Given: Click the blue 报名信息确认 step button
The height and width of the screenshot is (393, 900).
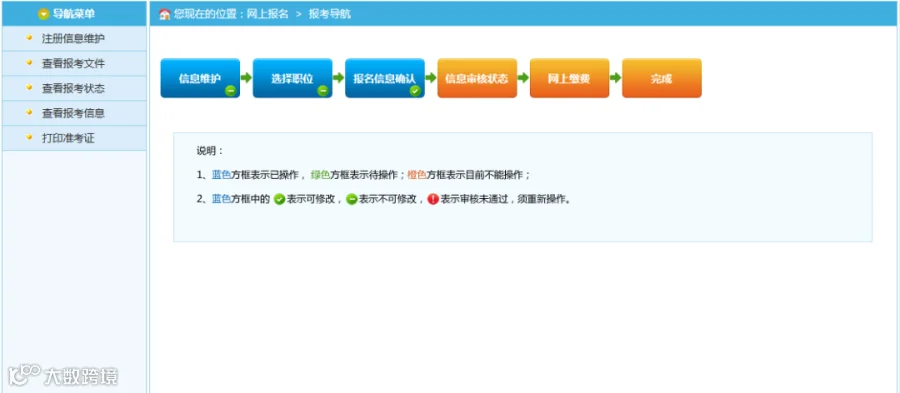Looking at the screenshot, I should (x=385, y=78).
